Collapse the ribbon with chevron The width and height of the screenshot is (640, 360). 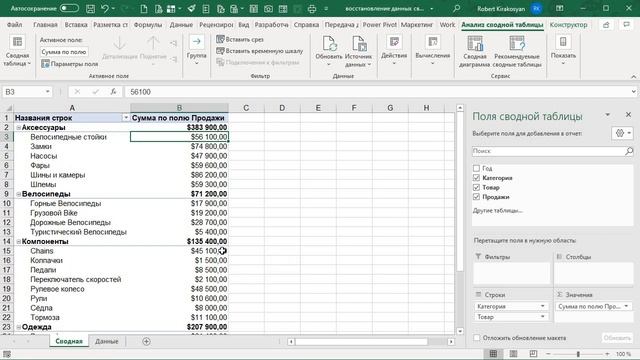[x=633, y=76]
